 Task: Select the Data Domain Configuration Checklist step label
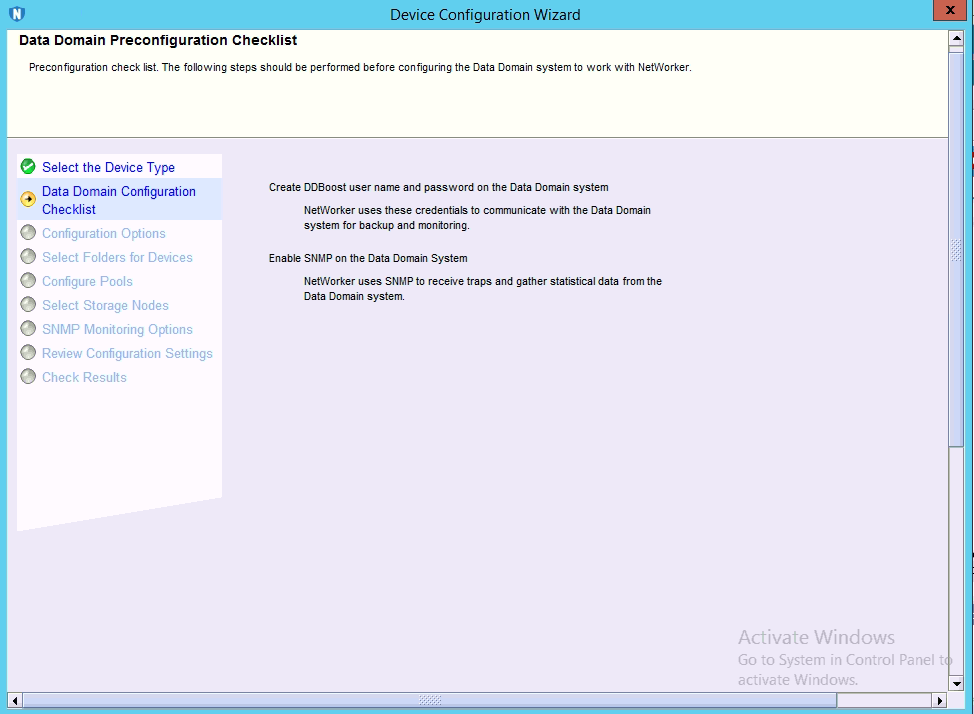coord(118,200)
